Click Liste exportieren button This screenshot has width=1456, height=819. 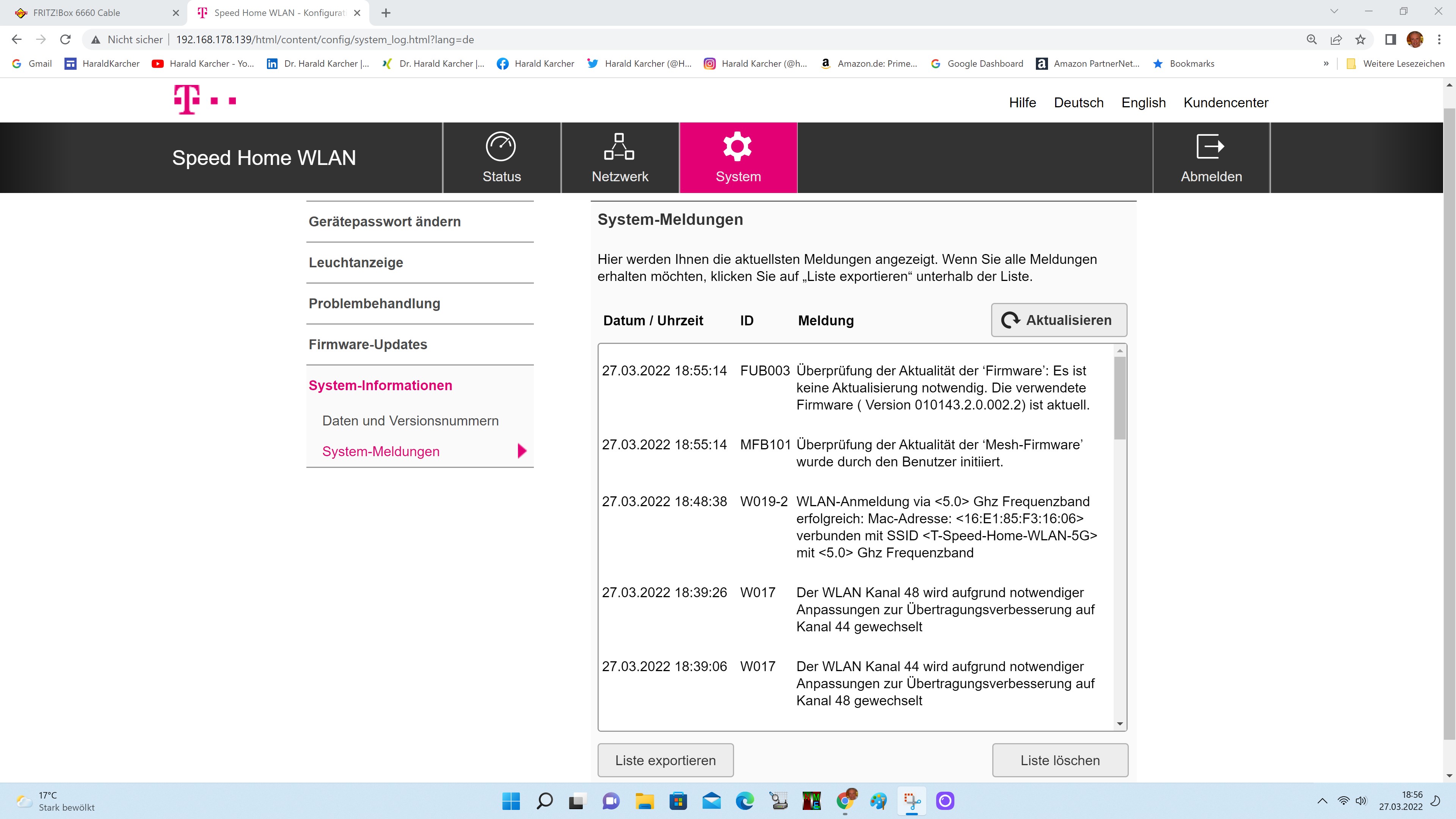pos(665,760)
